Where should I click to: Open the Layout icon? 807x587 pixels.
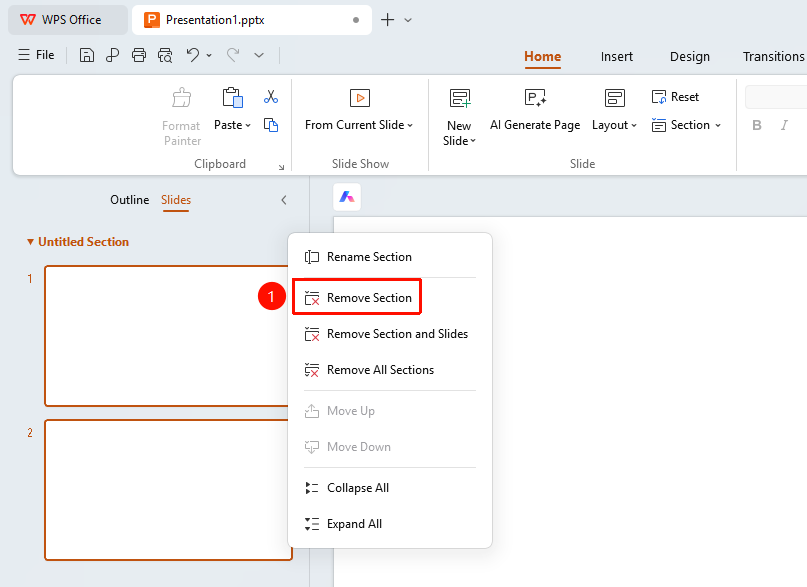click(x=615, y=97)
